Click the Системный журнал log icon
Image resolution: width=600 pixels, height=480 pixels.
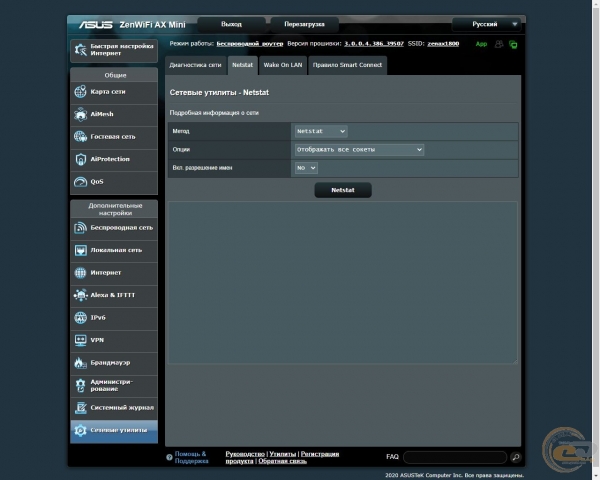point(80,408)
